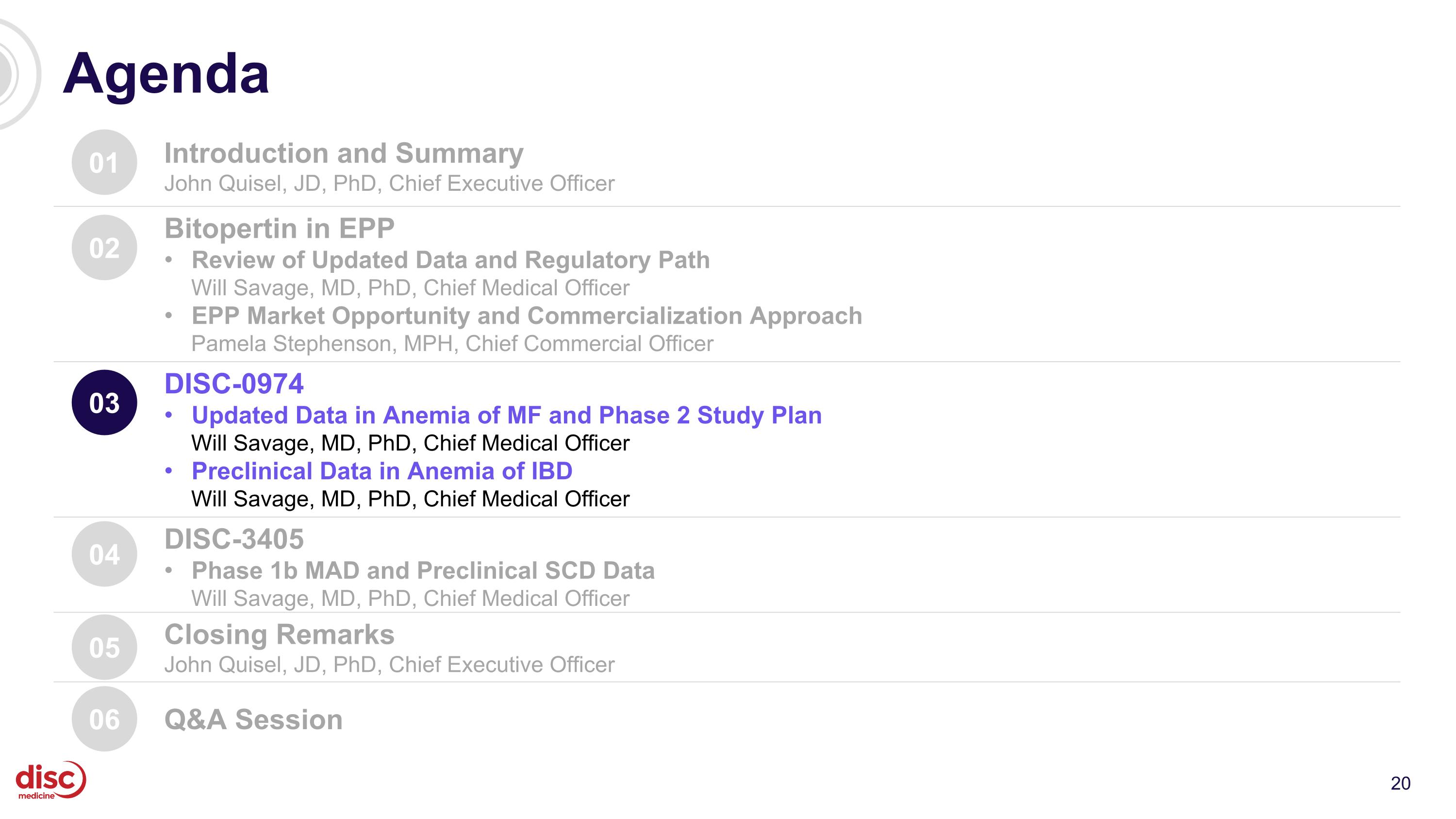The width and height of the screenshot is (1456, 819).
Task: Click the 01 agenda number circle
Action: (104, 162)
